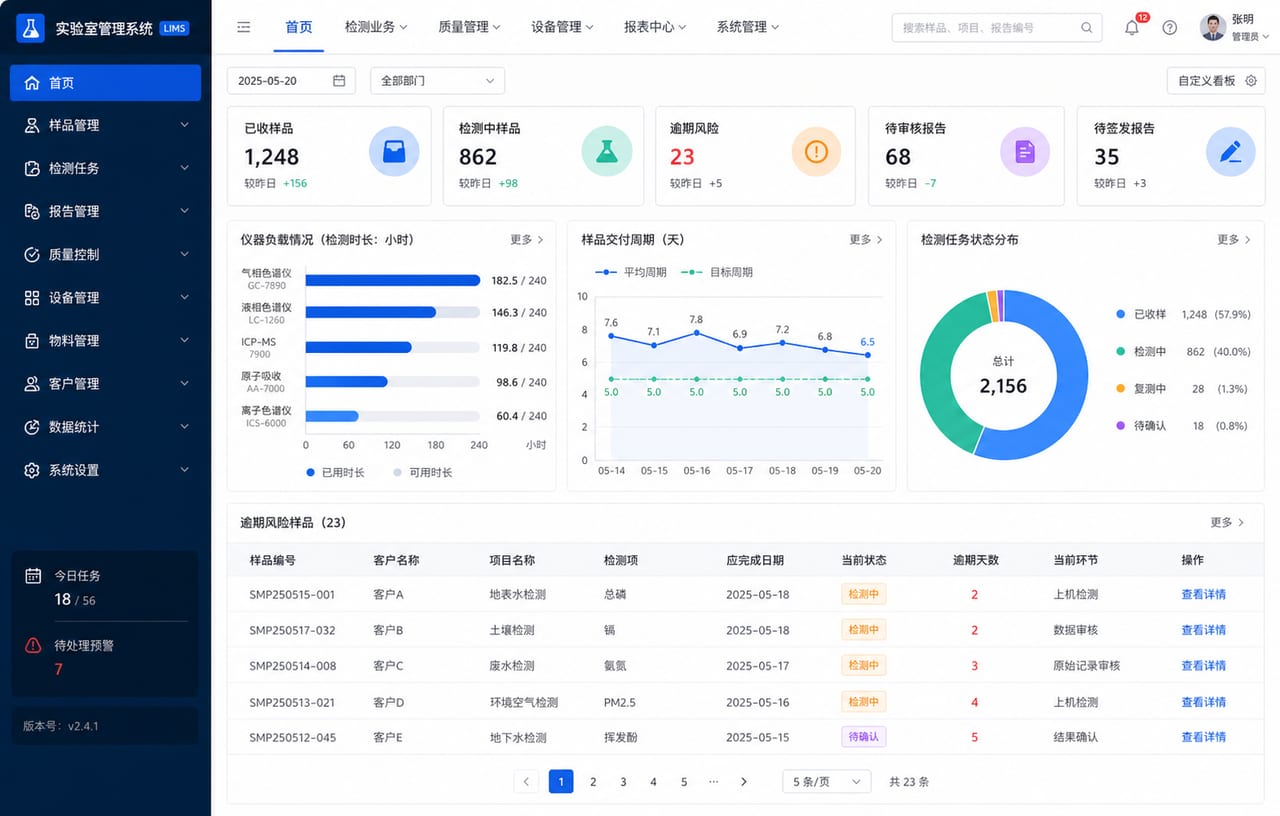This screenshot has height=816, width=1280.
Task: Open the 系统管理 top menu
Action: (748, 28)
